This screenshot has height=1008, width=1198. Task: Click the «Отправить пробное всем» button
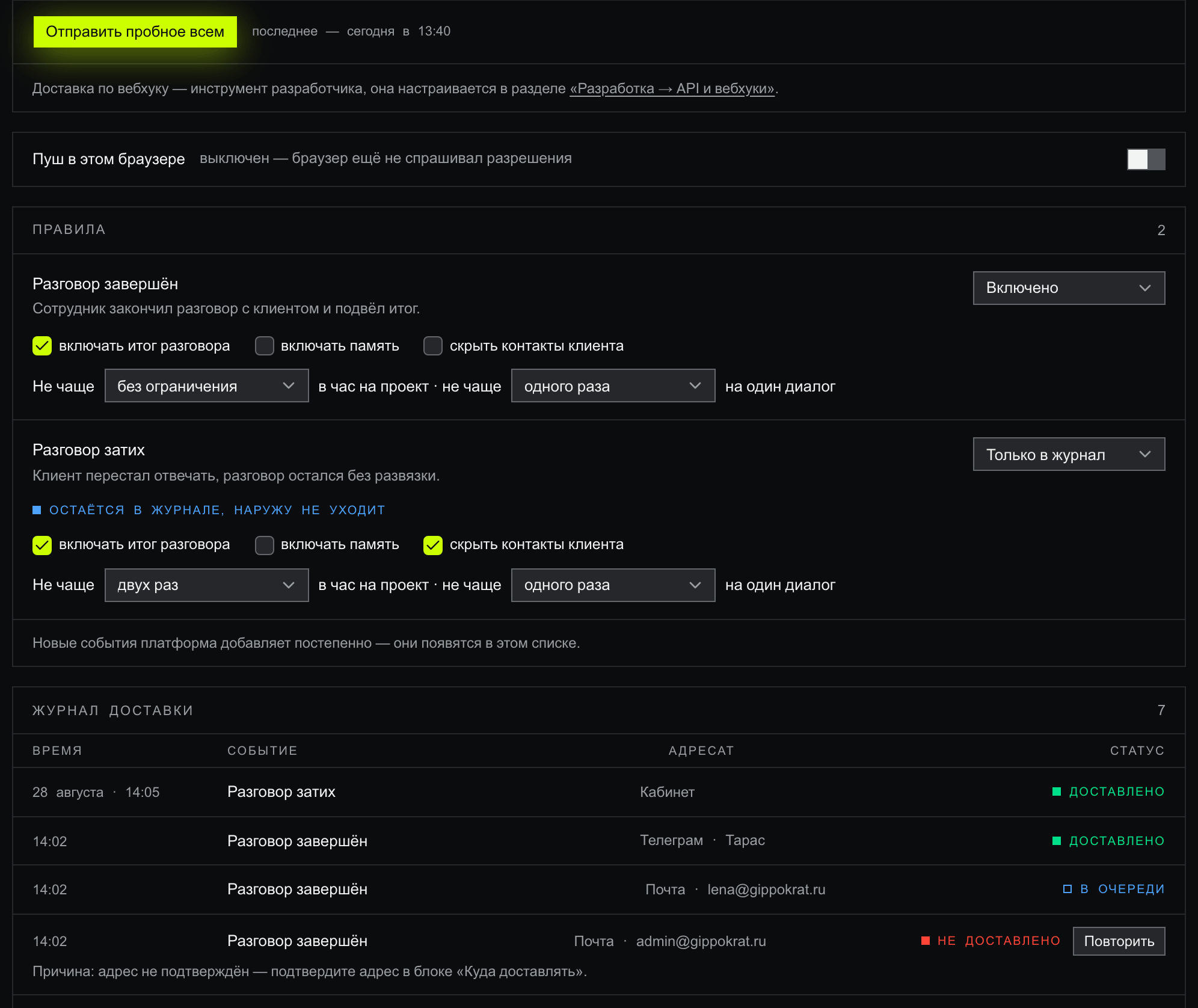coord(135,31)
